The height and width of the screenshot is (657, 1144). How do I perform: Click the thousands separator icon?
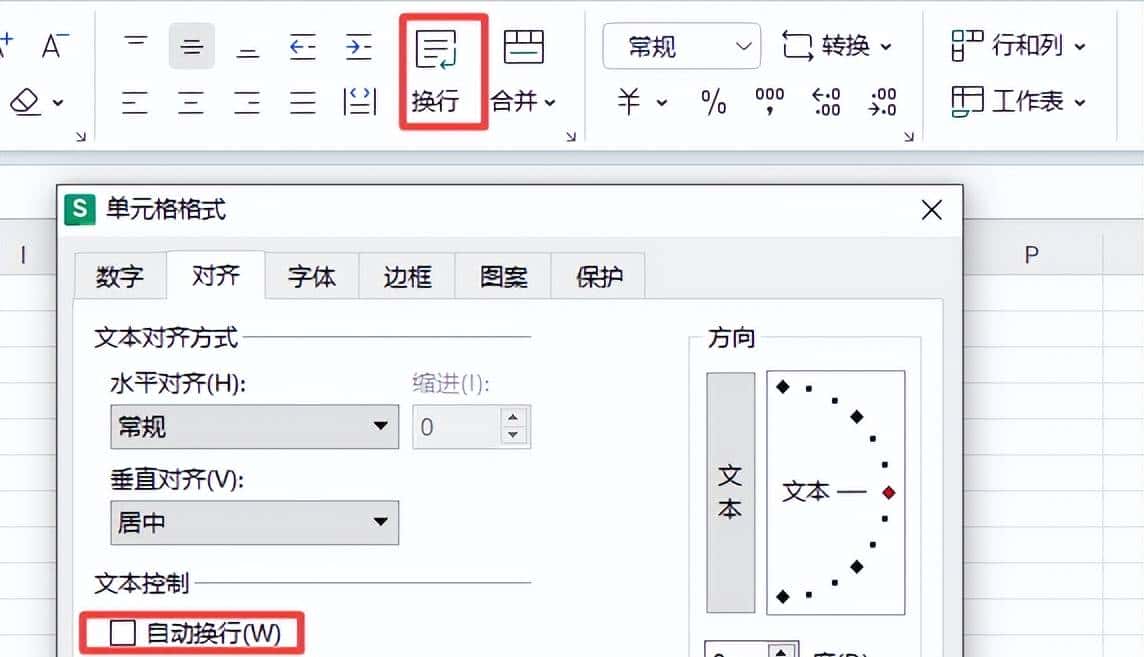(768, 101)
